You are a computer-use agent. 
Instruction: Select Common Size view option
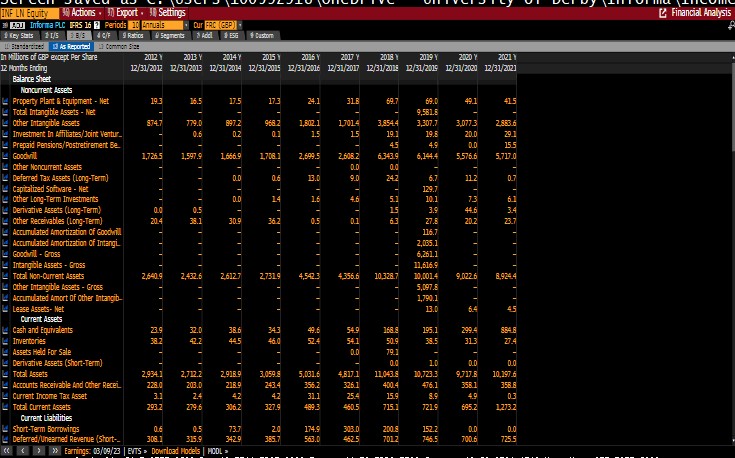pyautogui.click(x=119, y=46)
